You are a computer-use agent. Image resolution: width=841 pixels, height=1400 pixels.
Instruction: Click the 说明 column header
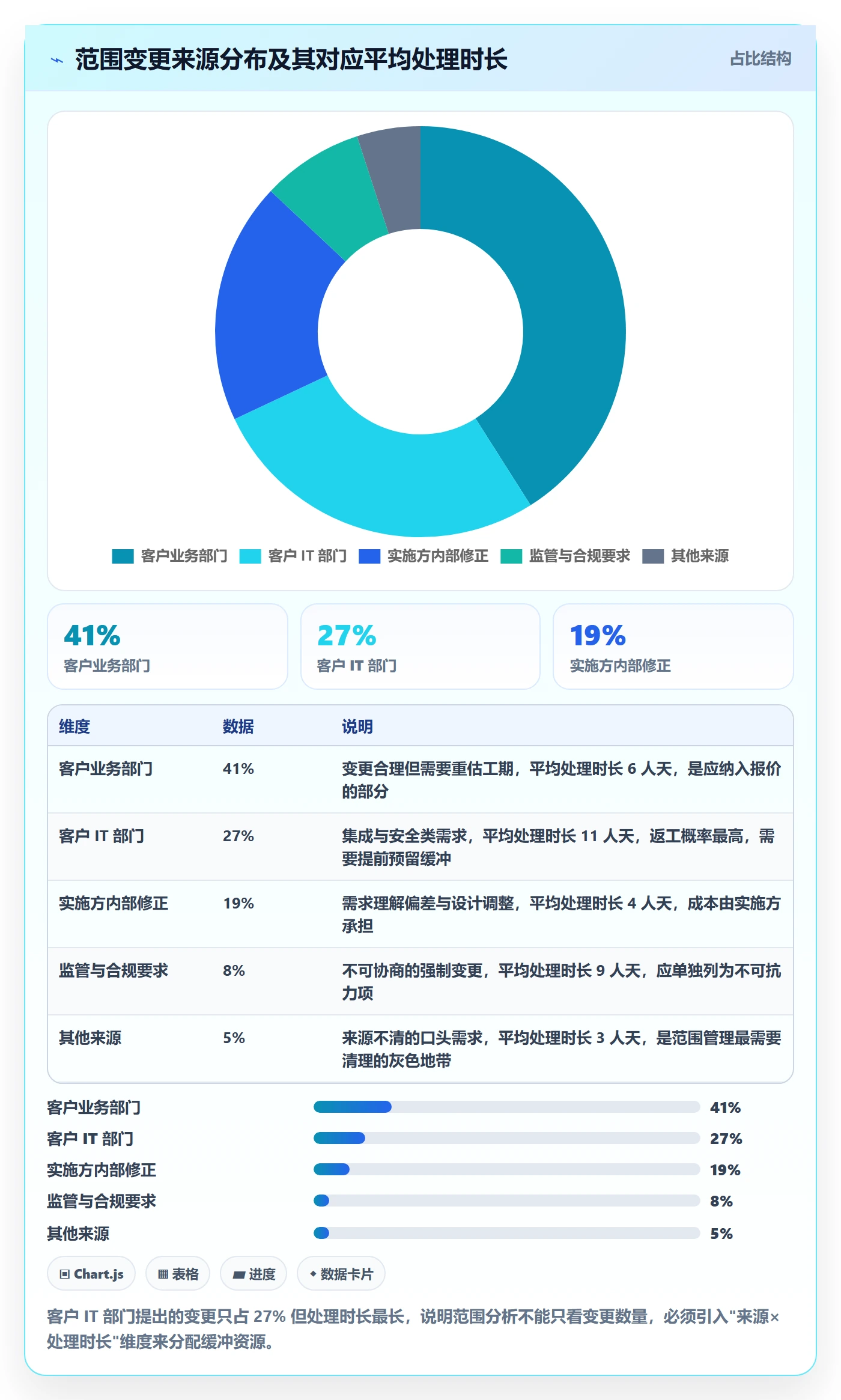357,726
